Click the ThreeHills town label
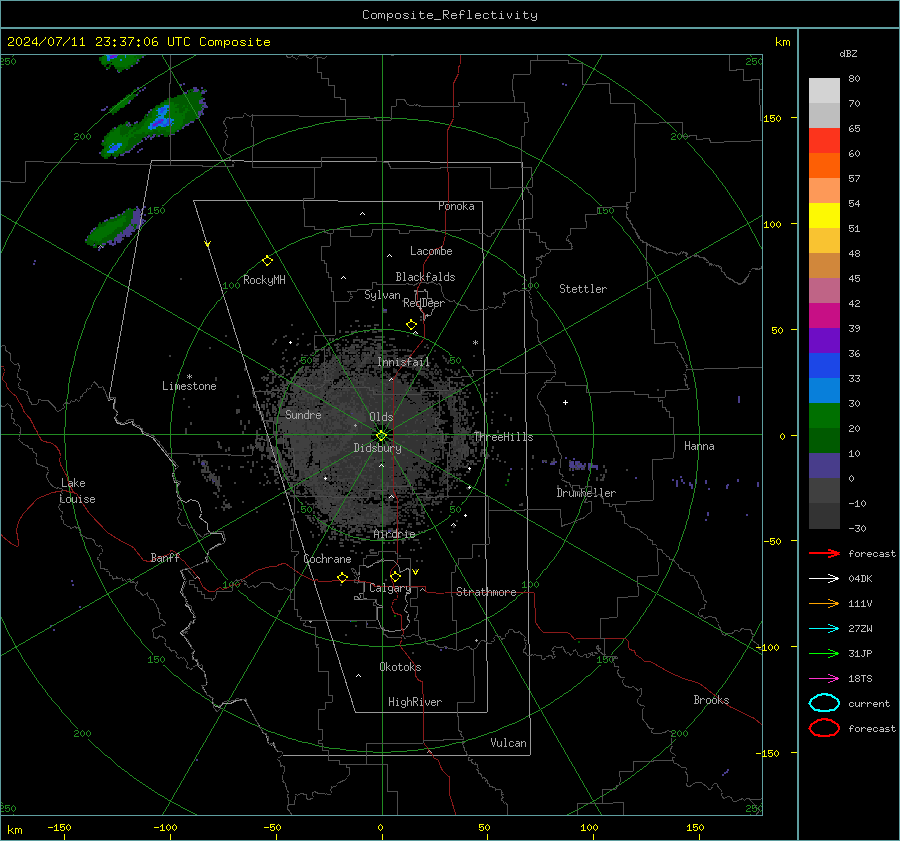This screenshot has height=841, width=900. point(503,437)
